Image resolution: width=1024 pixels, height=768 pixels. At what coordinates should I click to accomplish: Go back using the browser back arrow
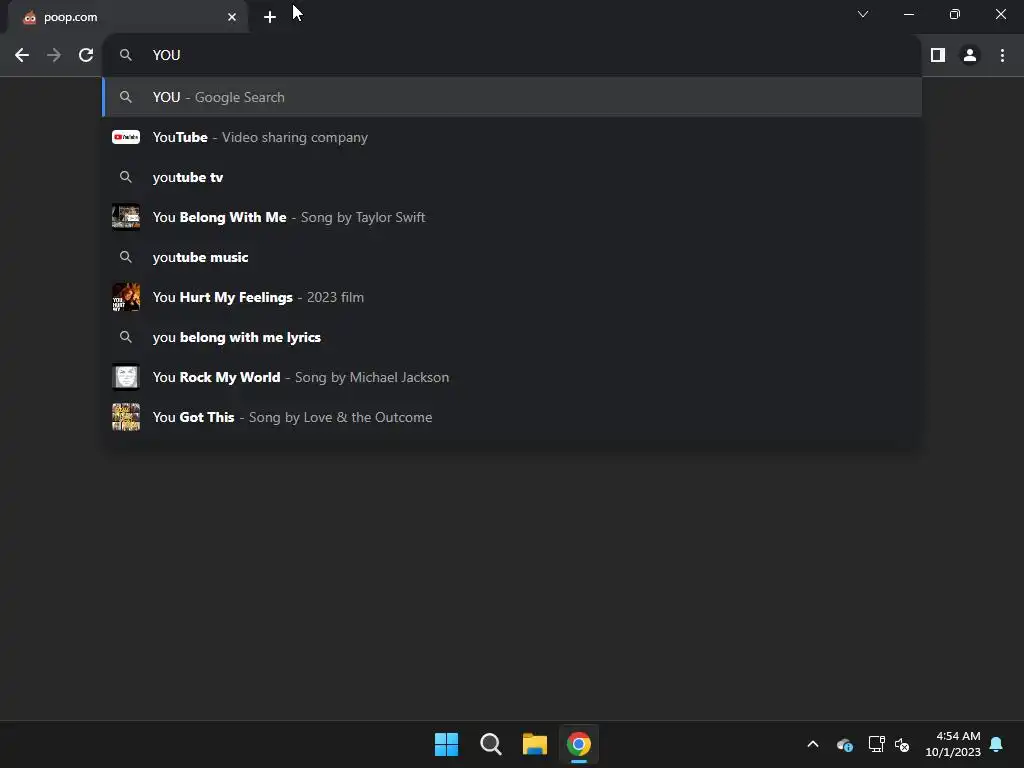click(x=22, y=56)
